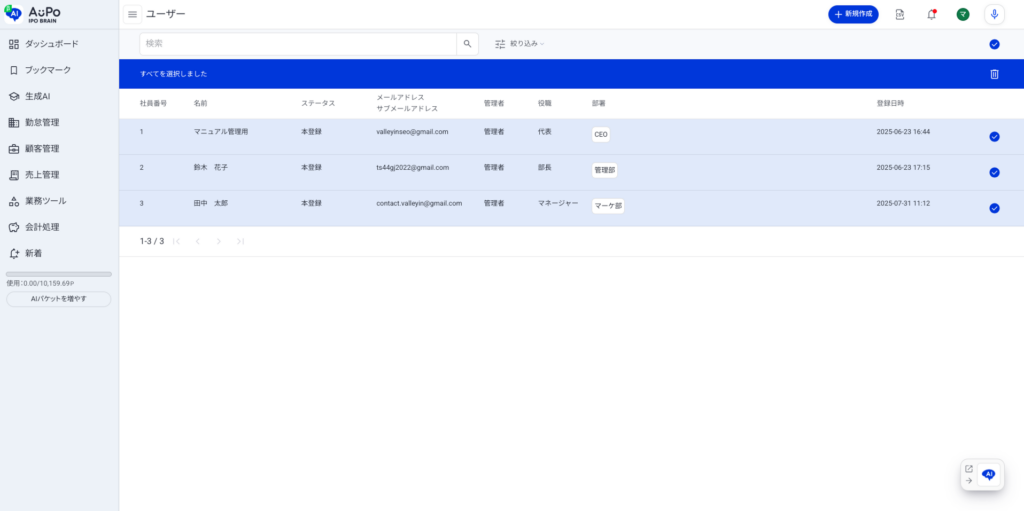Click into the 検索 search field
Viewport: 1024px width, 511px height.
(298, 44)
